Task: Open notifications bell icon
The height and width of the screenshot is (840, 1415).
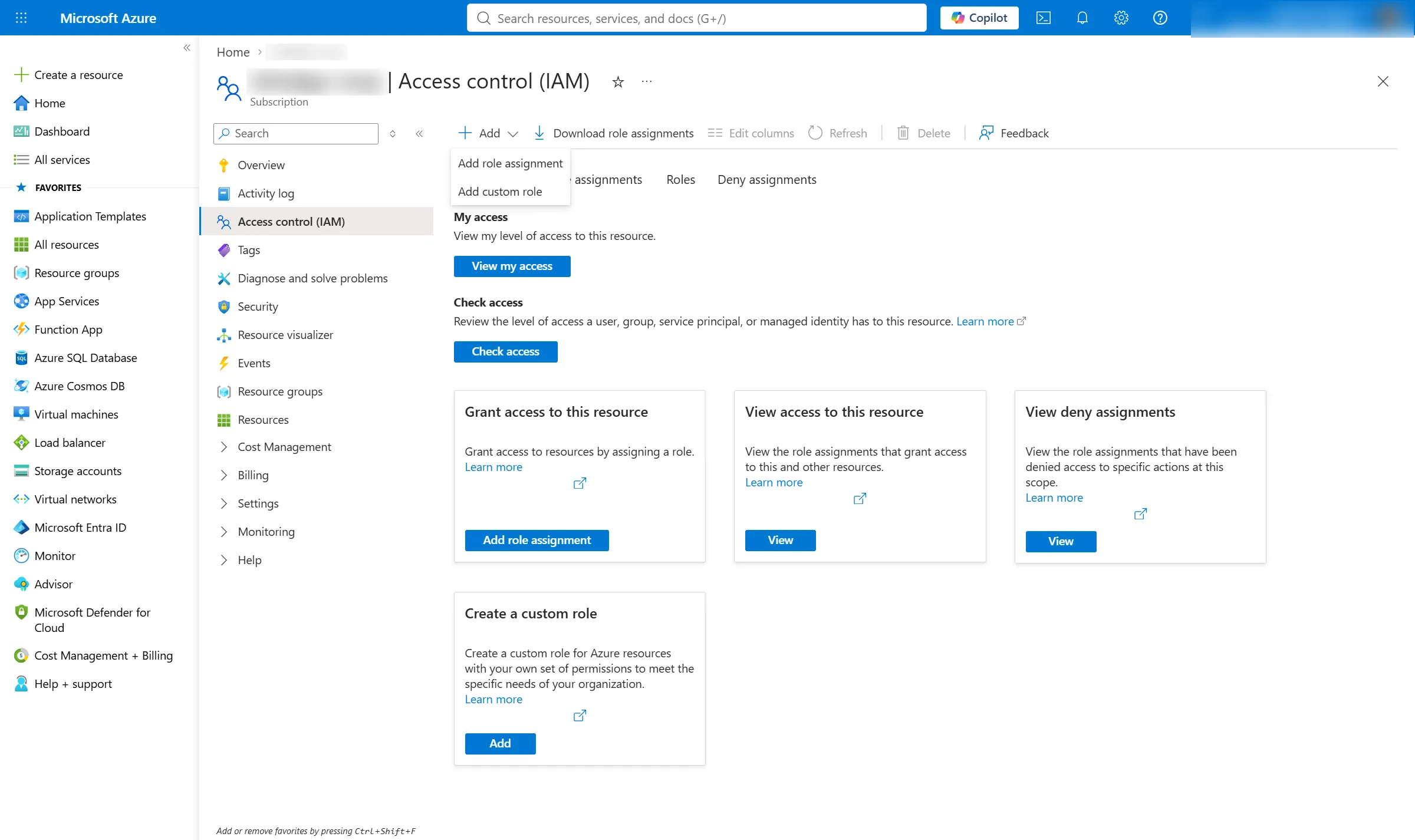Action: [1082, 18]
